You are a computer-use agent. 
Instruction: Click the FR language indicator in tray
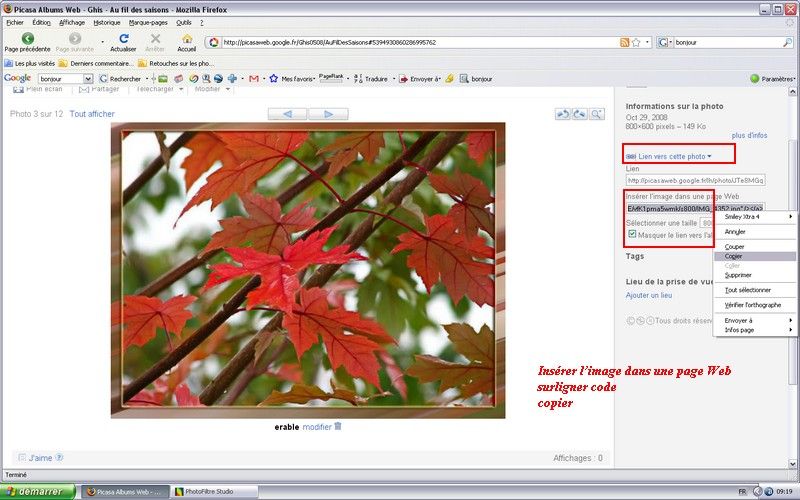click(x=742, y=492)
